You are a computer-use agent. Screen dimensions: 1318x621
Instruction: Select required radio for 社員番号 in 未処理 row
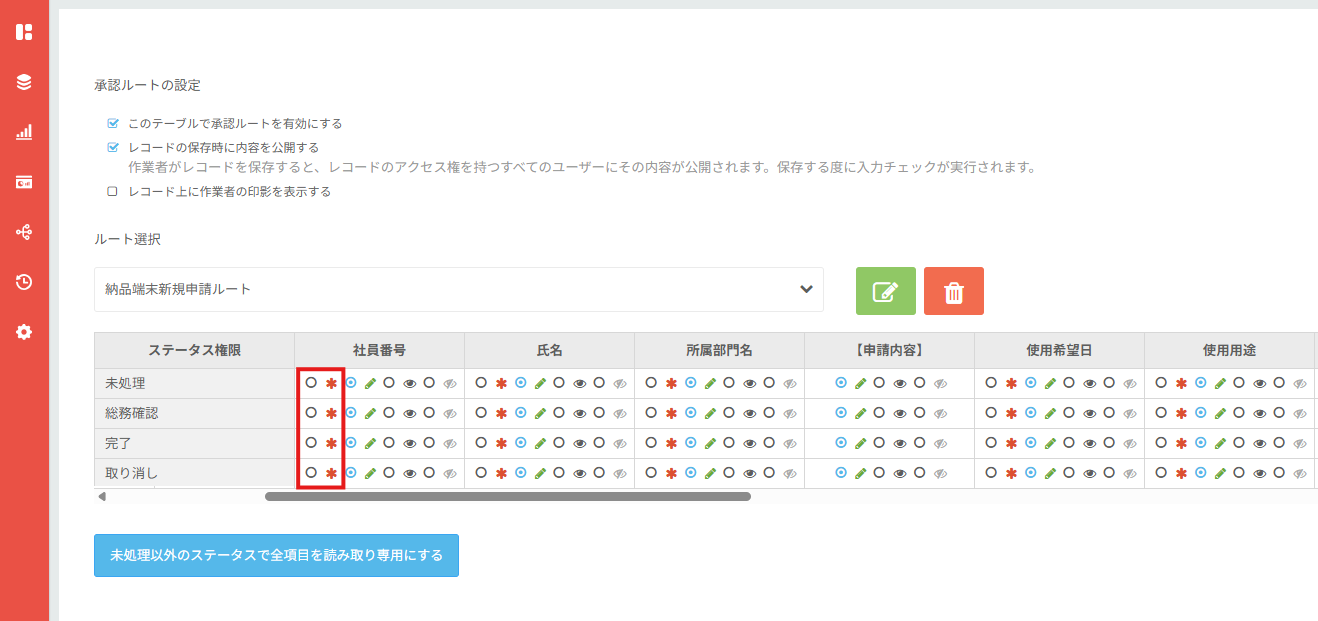pyautogui.click(x=311, y=383)
